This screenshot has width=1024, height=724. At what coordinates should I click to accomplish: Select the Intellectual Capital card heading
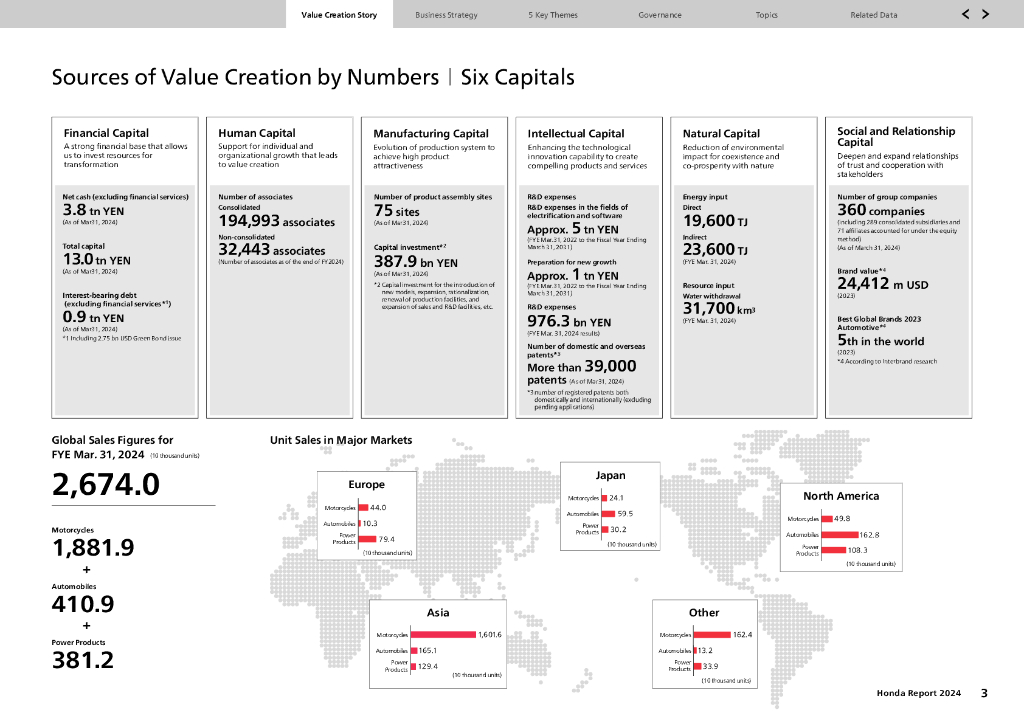[x=576, y=133]
